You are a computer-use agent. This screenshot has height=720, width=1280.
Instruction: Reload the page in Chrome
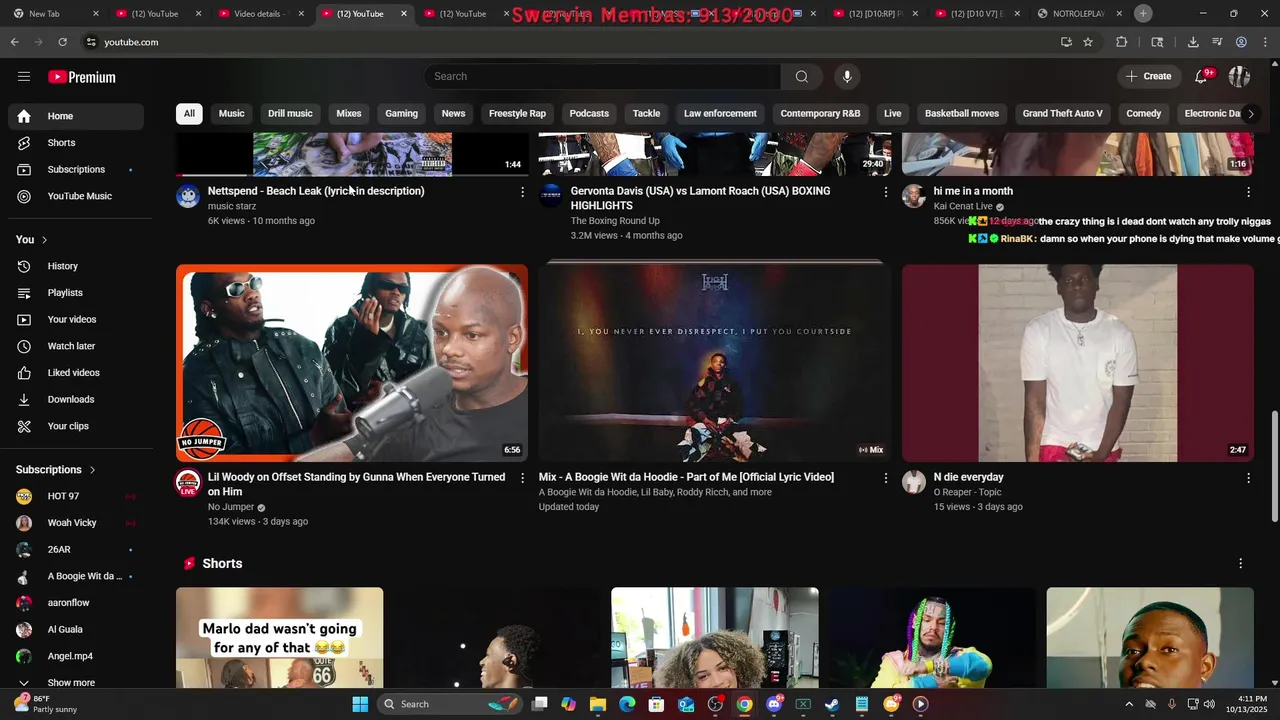(62, 42)
